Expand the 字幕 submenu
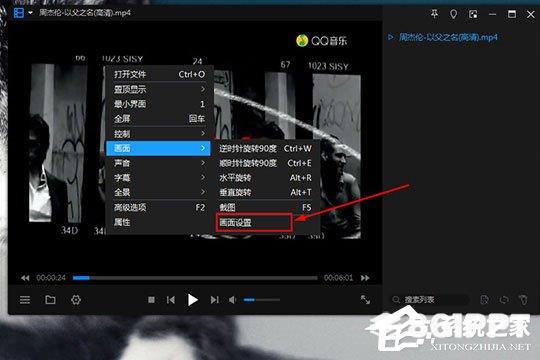540x360 pixels. click(158, 178)
